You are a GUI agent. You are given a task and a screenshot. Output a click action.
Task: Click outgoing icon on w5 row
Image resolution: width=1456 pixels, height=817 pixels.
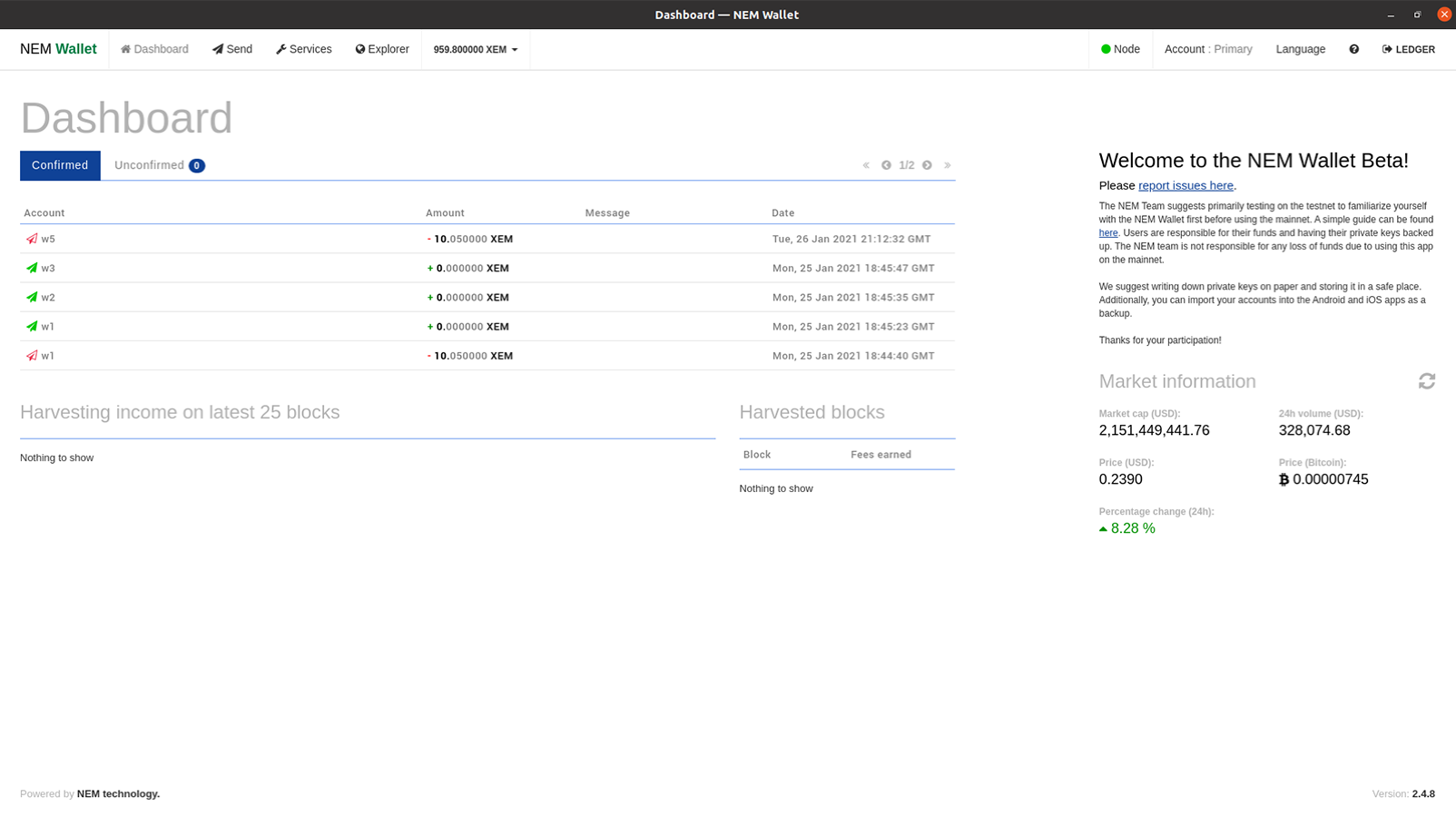[32, 239]
